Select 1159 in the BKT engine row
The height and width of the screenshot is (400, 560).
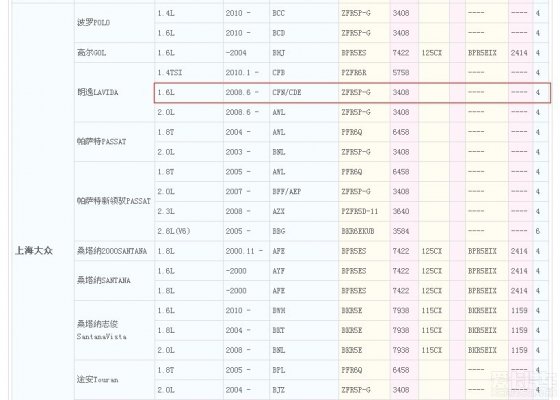click(x=519, y=330)
